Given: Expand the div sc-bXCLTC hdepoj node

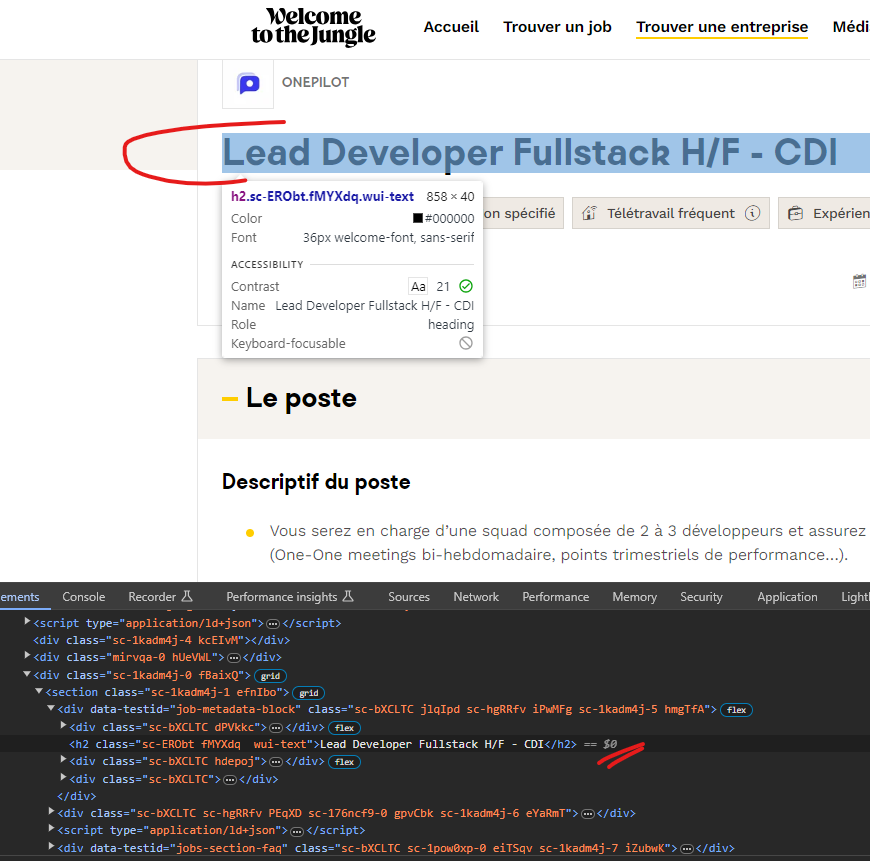Looking at the screenshot, I should (x=63, y=760).
